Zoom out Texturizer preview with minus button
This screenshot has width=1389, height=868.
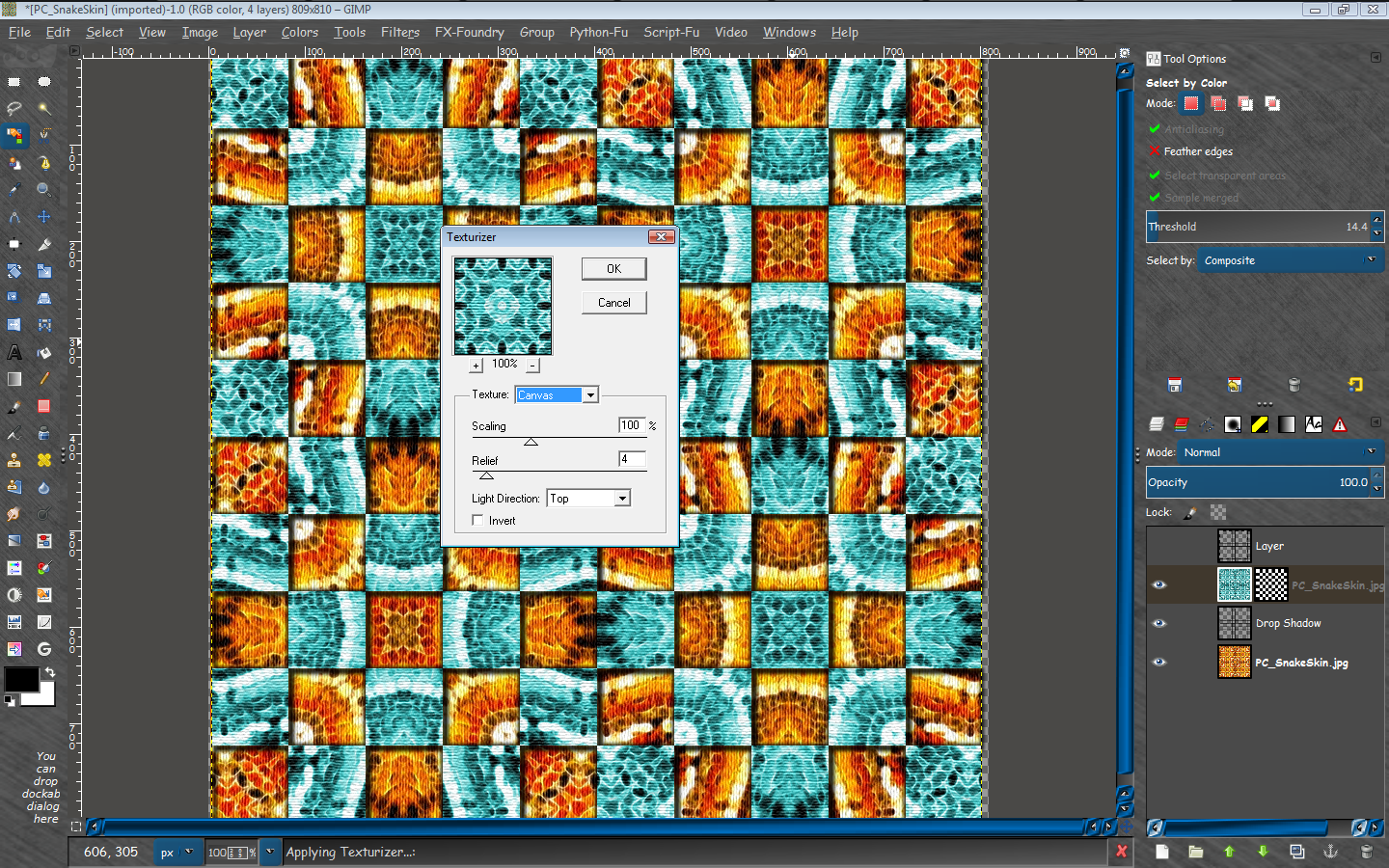[533, 366]
